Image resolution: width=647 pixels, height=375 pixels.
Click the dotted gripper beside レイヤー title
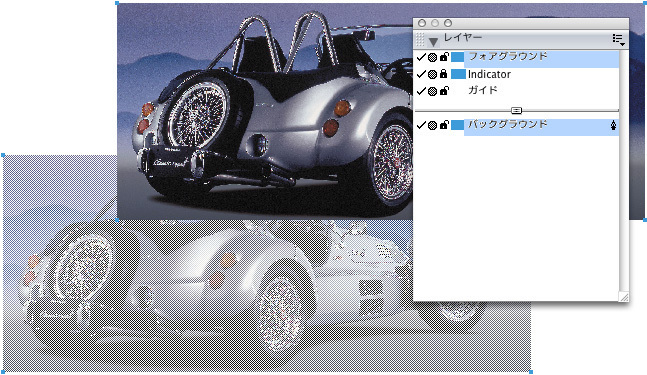pos(419,39)
